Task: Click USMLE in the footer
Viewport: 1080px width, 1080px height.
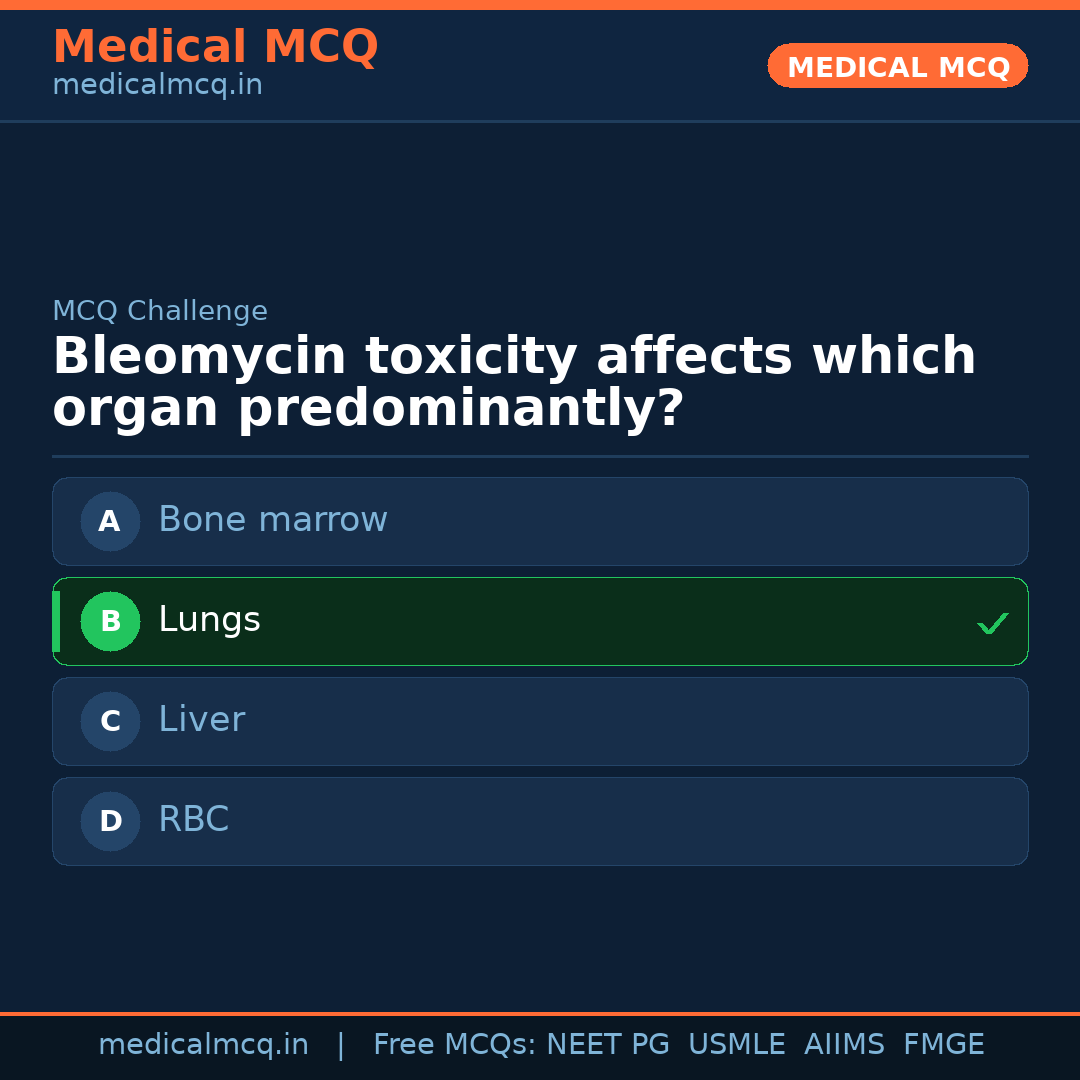Action: [x=736, y=1045]
